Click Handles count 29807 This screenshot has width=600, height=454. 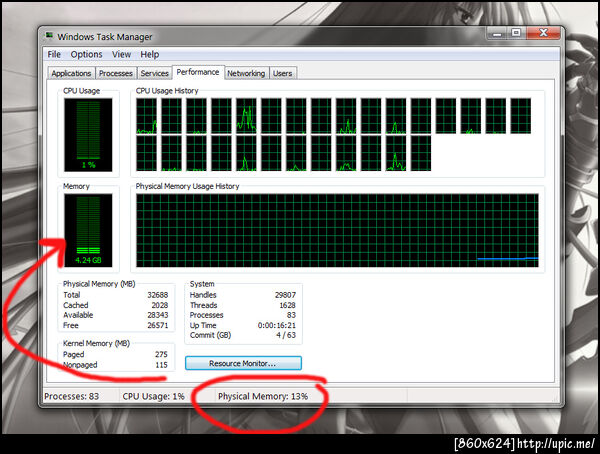point(285,295)
